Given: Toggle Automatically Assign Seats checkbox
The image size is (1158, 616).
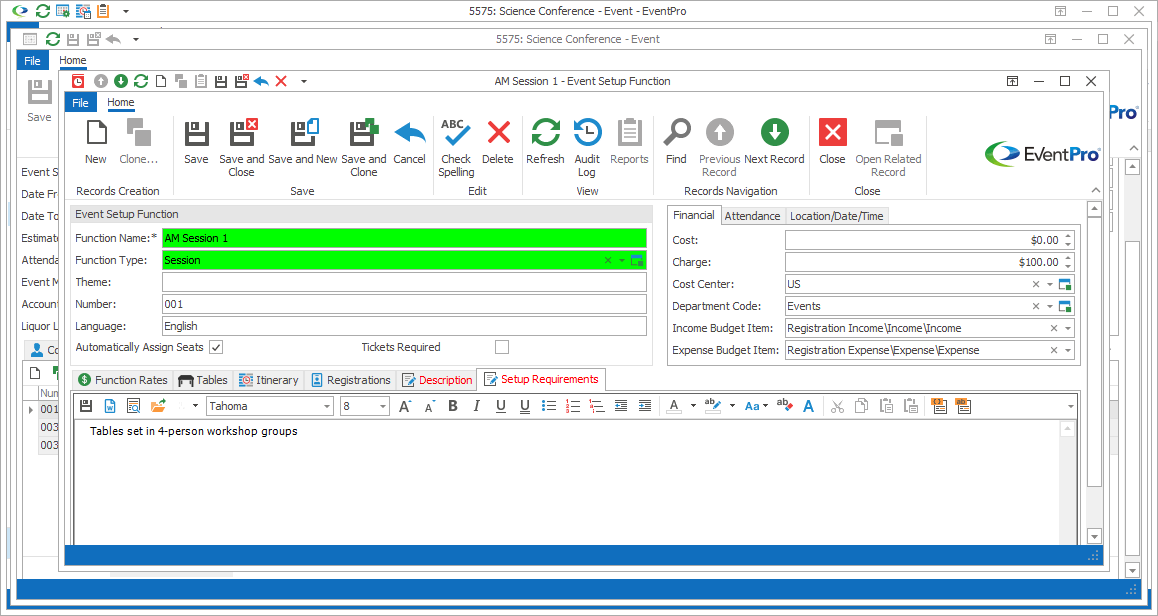Looking at the screenshot, I should point(216,347).
